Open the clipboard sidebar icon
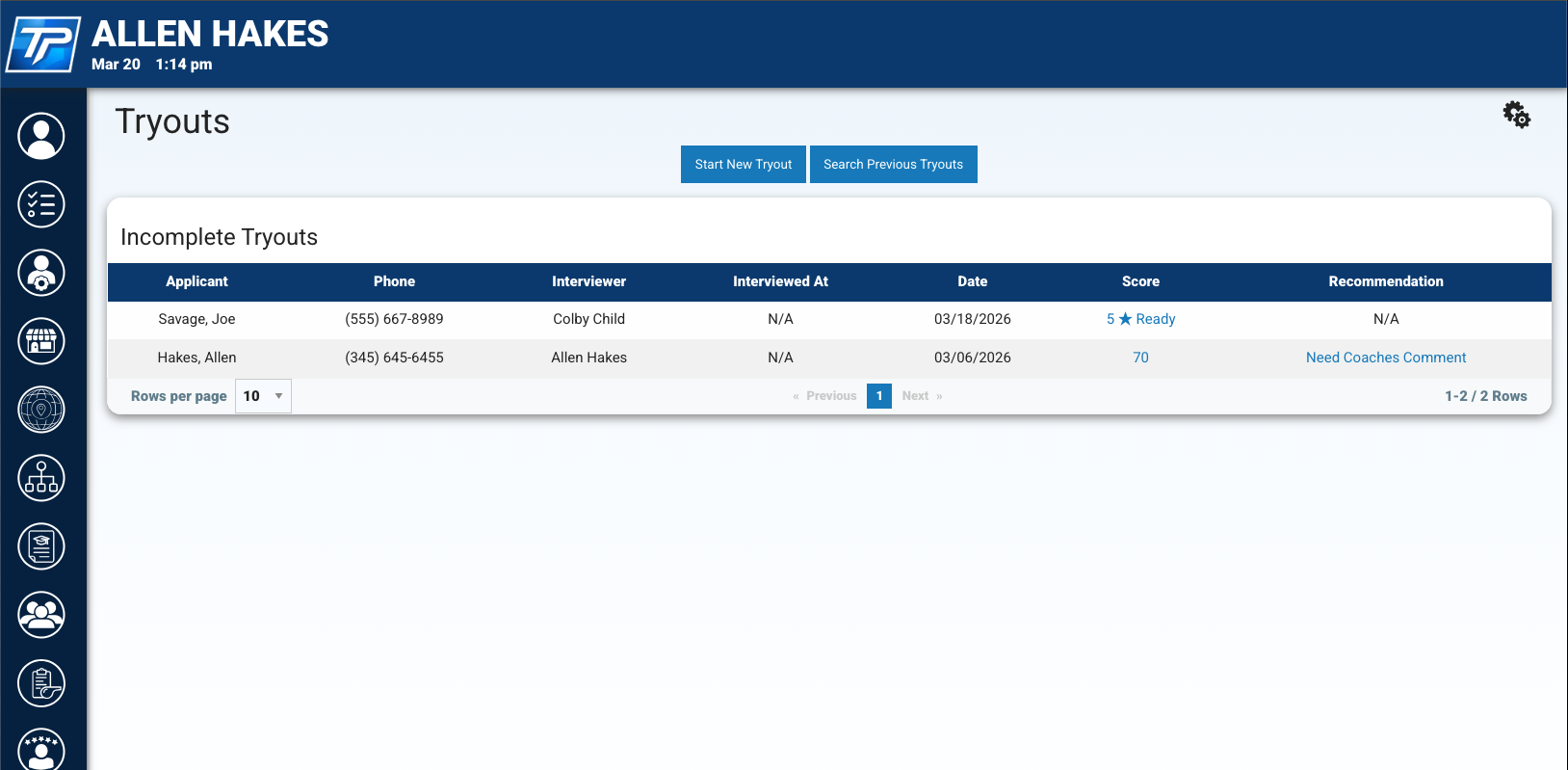Screen dimensions: 1568x770 point(41,683)
